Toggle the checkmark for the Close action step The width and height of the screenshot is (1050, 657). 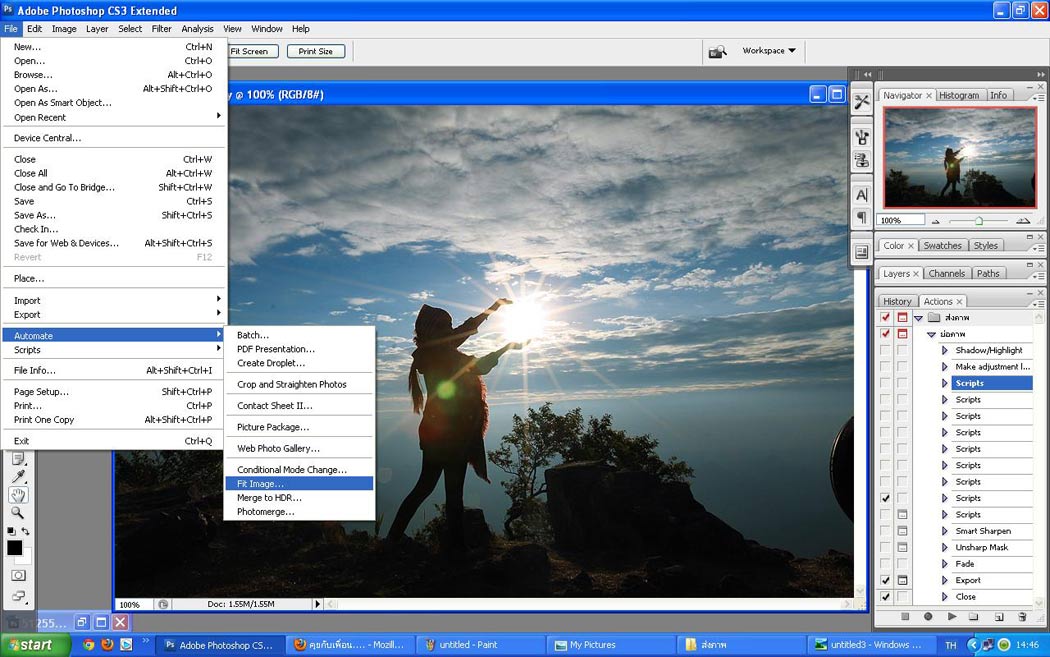[885, 597]
